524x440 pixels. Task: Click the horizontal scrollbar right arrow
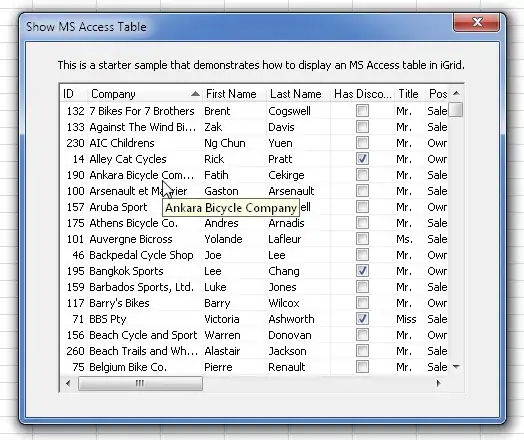pos(439,383)
